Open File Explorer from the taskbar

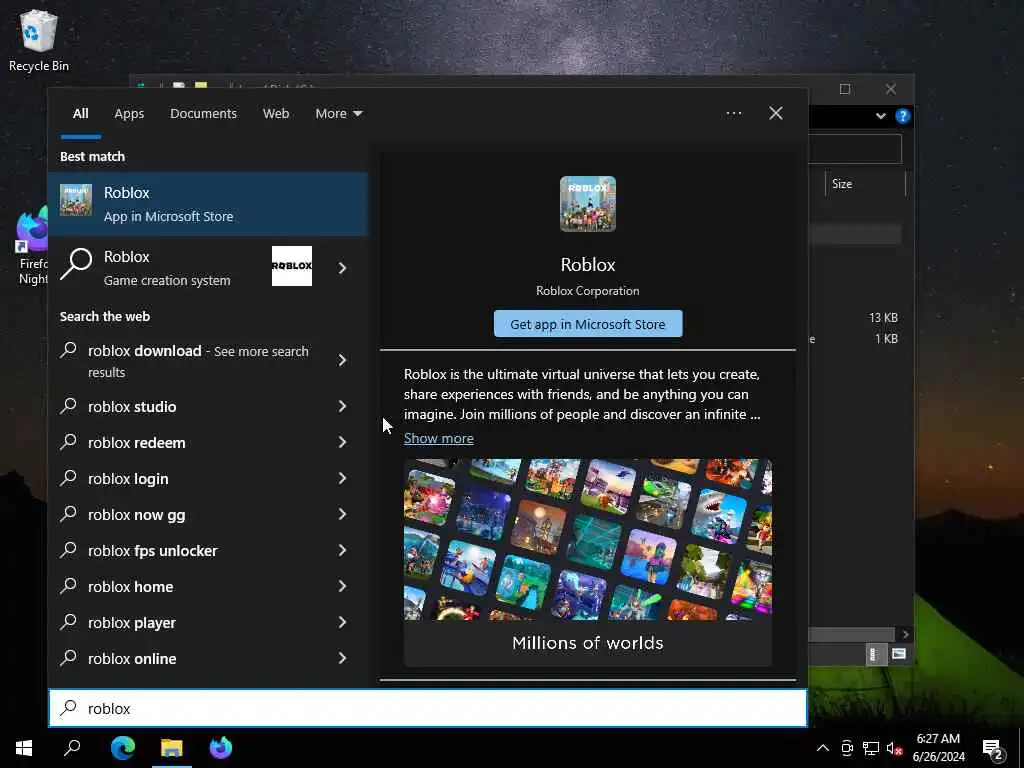click(172, 748)
